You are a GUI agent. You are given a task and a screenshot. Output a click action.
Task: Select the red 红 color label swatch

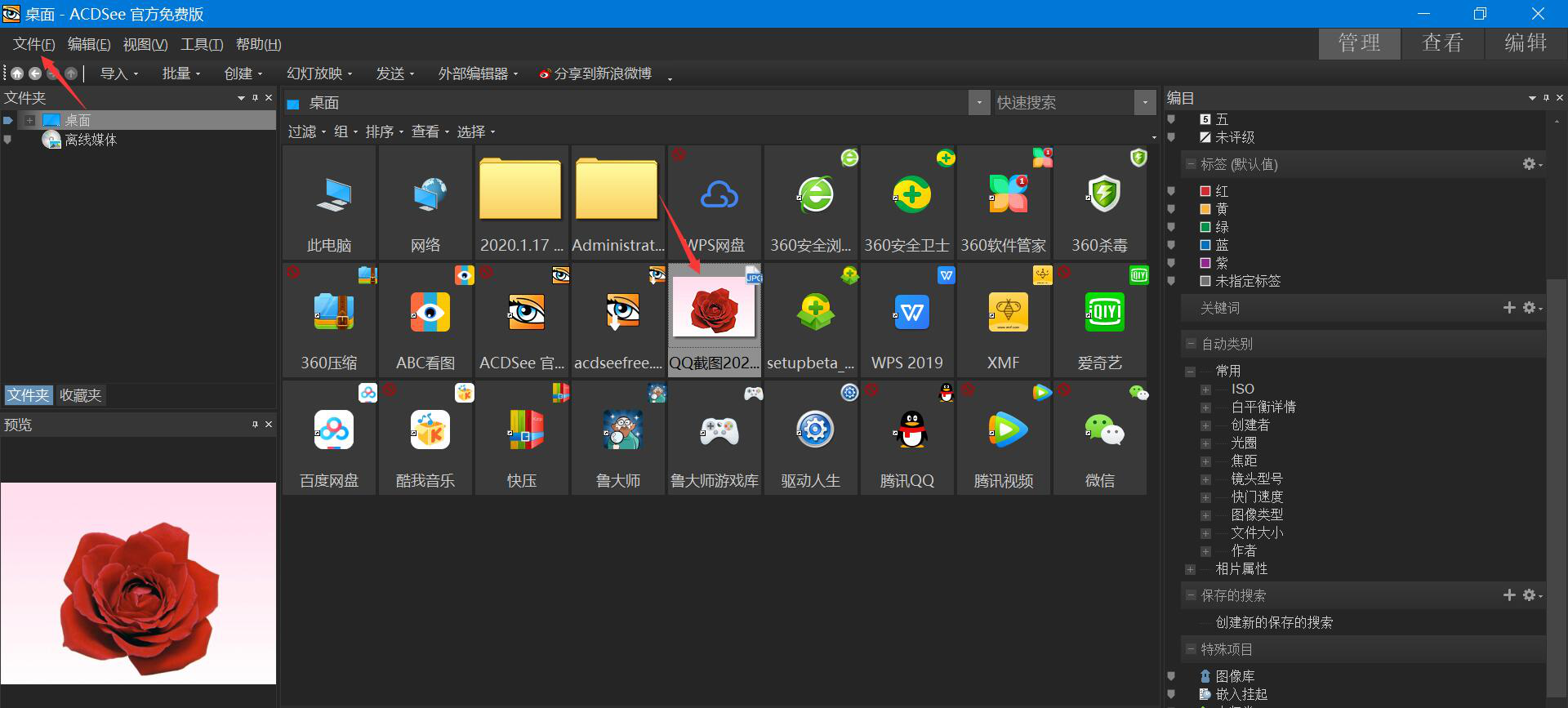coord(1205,191)
